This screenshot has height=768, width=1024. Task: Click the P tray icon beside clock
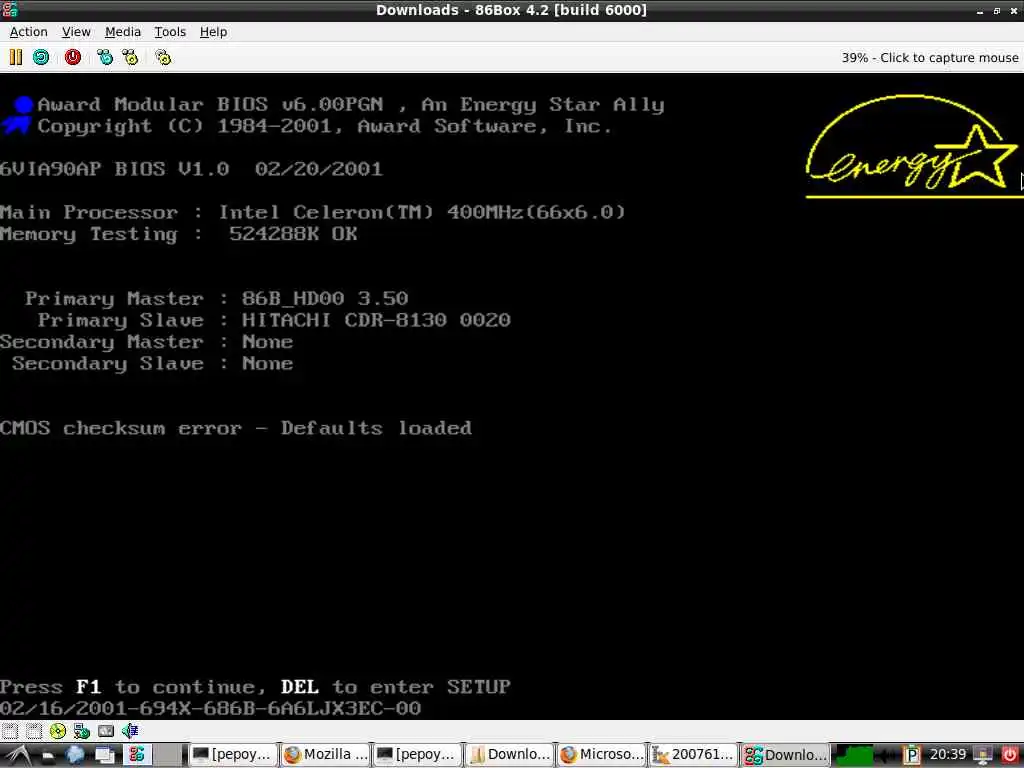point(911,756)
